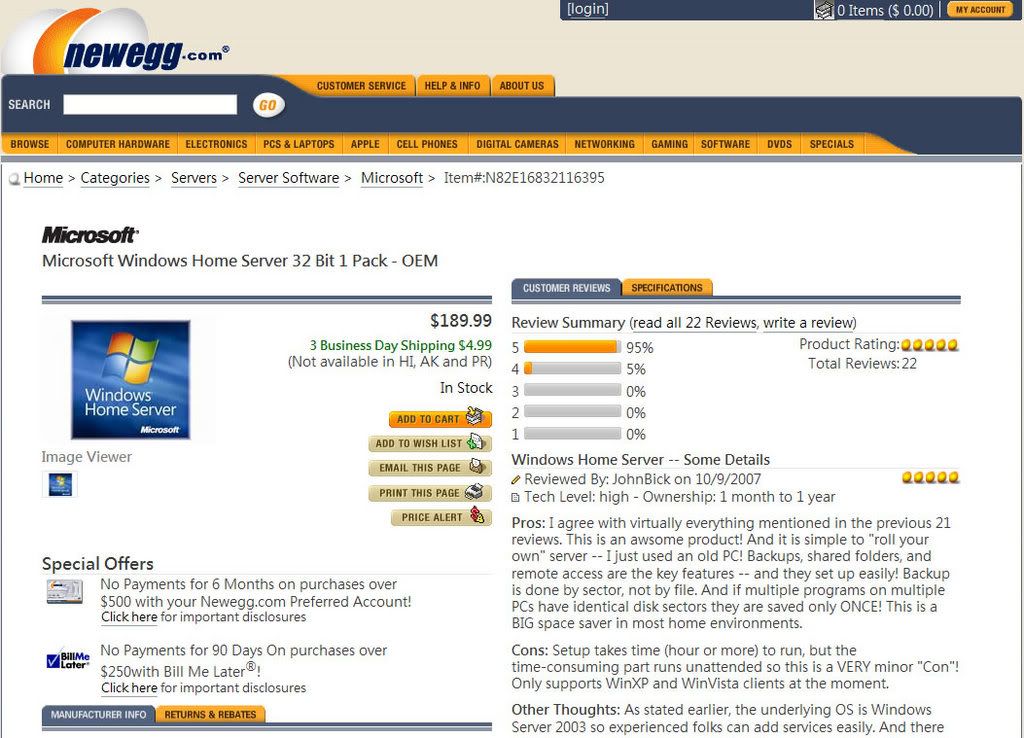This screenshot has width=1024, height=738.
Task: Go to Server Software breadcrumb link
Action: (288, 178)
